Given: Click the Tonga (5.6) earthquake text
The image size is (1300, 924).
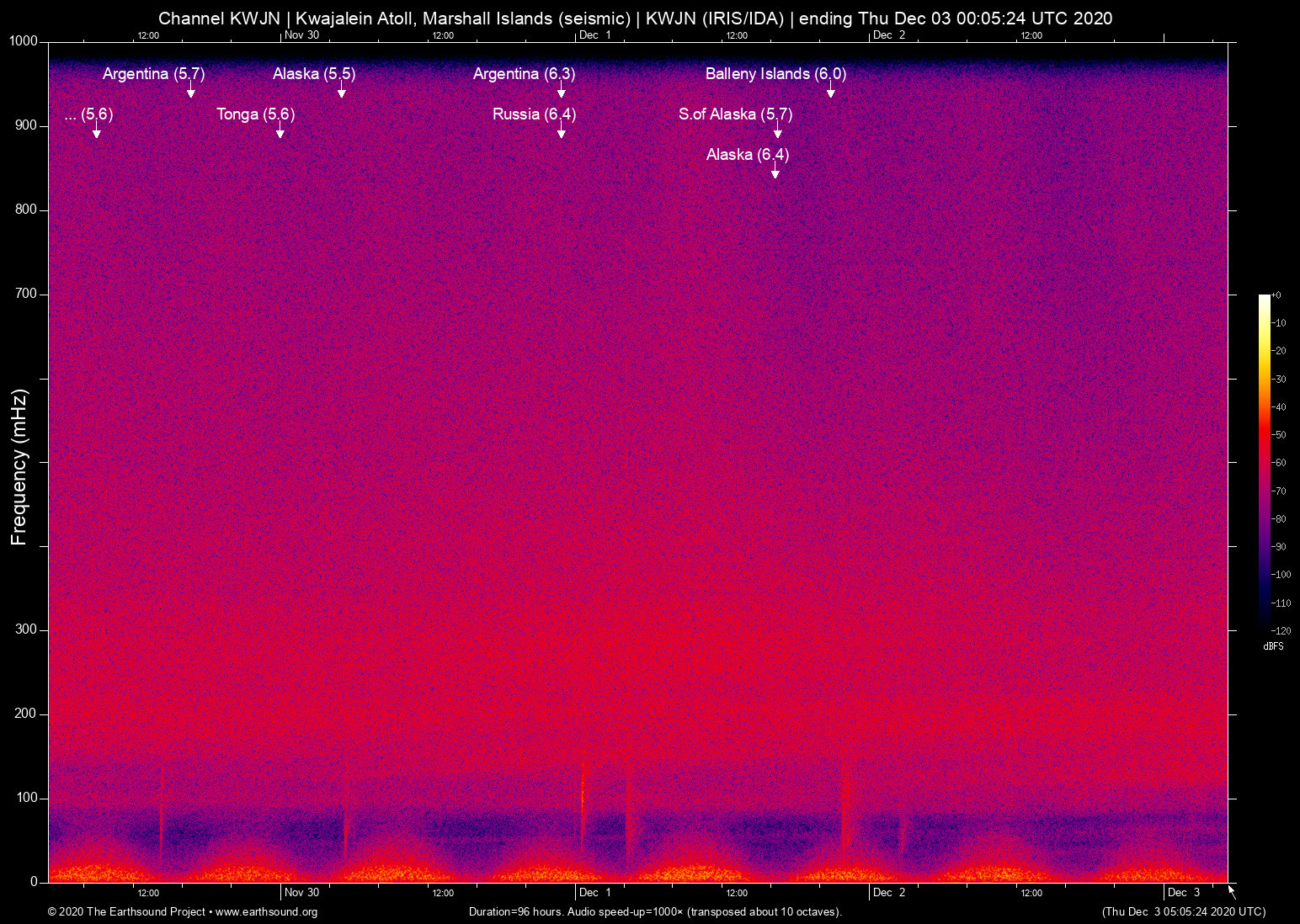Looking at the screenshot, I should (255, 114).
